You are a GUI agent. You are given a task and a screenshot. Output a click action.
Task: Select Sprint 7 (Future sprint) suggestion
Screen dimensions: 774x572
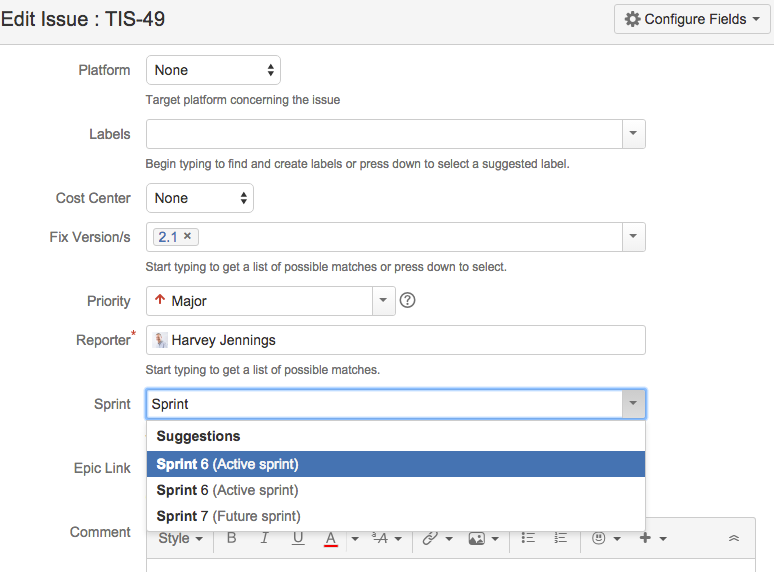click(228, 516)
